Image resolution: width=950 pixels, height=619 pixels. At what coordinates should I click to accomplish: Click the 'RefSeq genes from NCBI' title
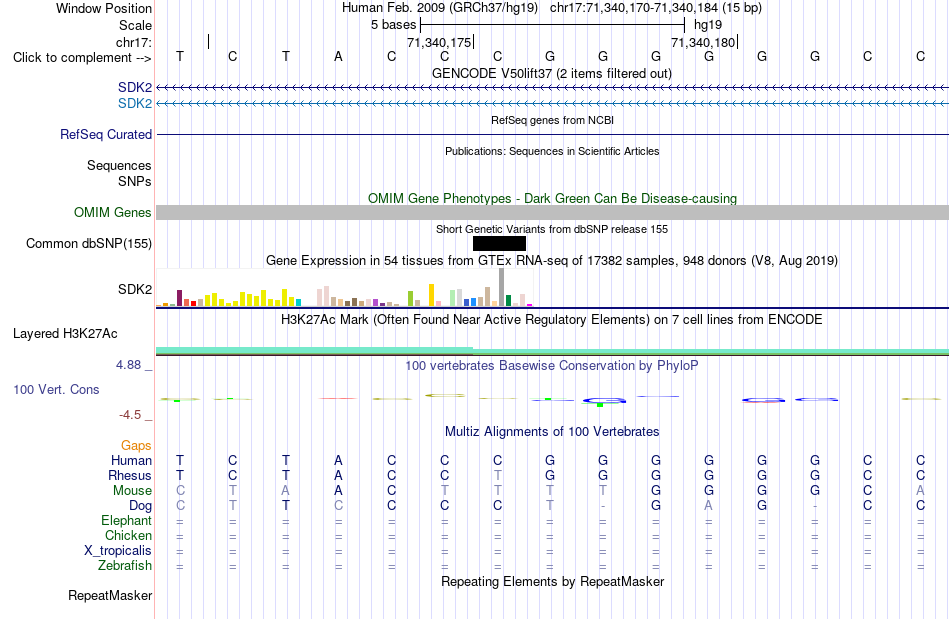point(552,121)
